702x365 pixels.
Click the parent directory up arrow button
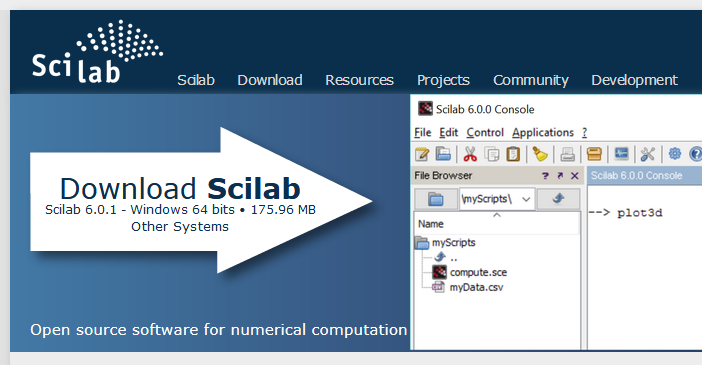pos(558,199)
